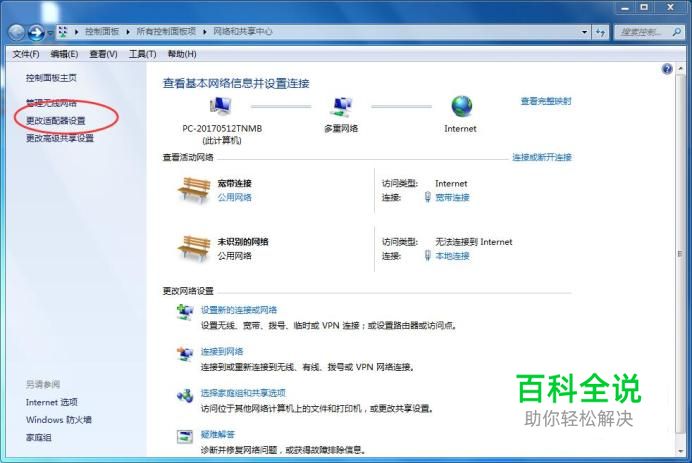
Task: Open Windows 防火墙 in the sidebar
Action: coord(59,420)
